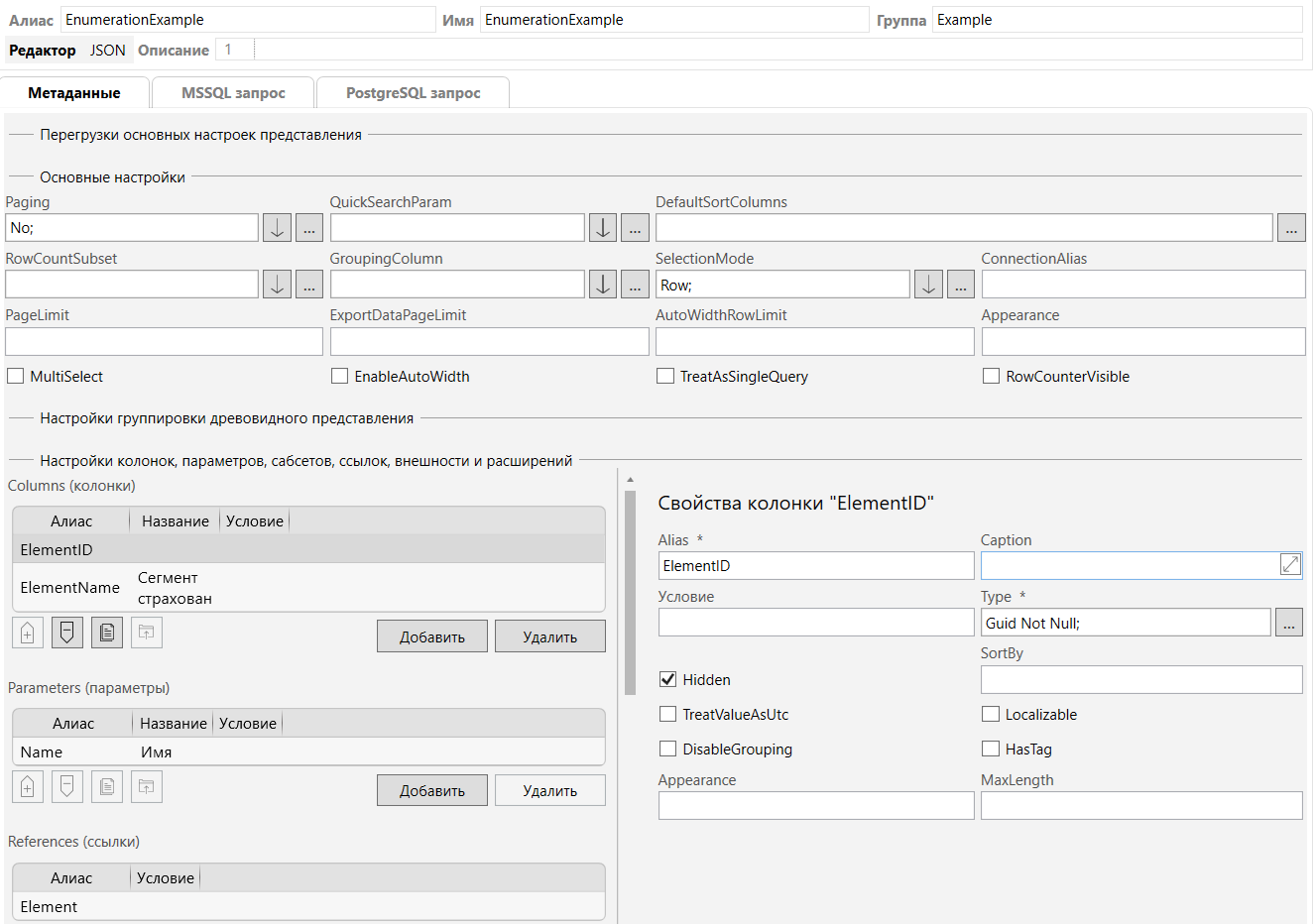Click the move-down icon under Columns list
Viewport: 1316px width, 924px height.
67,633
